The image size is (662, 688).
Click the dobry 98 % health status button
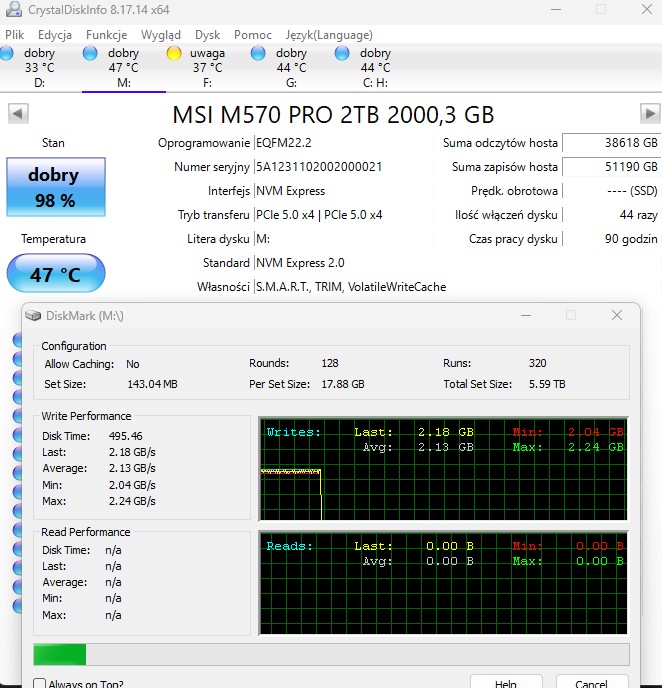(x=54, y=186)
